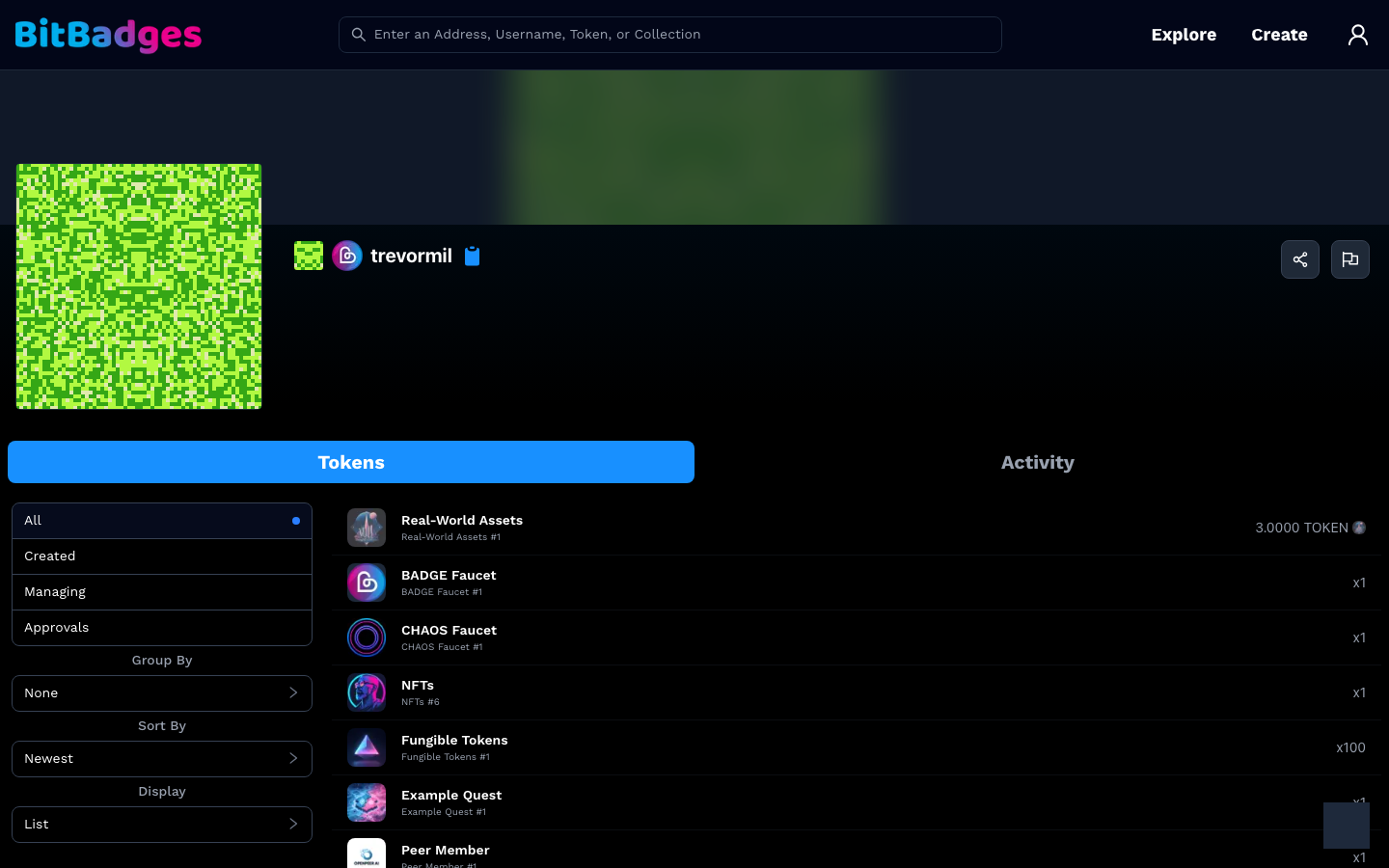Viewport: 1389px width, 868px height.
Task: Click the 'CHAOS Faucet #1' subtitle
Action: click(442, 647)
